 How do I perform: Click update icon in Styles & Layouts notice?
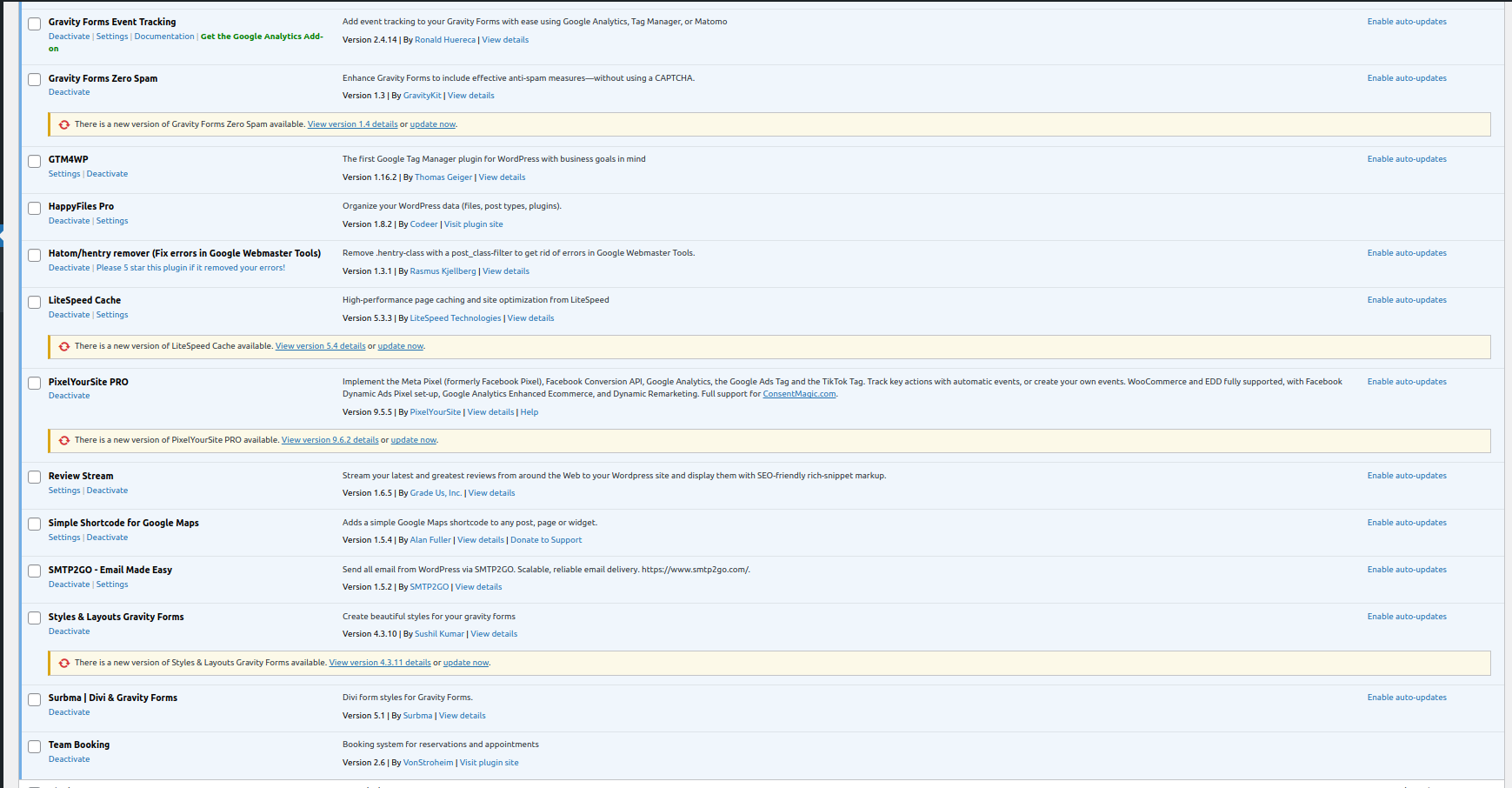64,663
